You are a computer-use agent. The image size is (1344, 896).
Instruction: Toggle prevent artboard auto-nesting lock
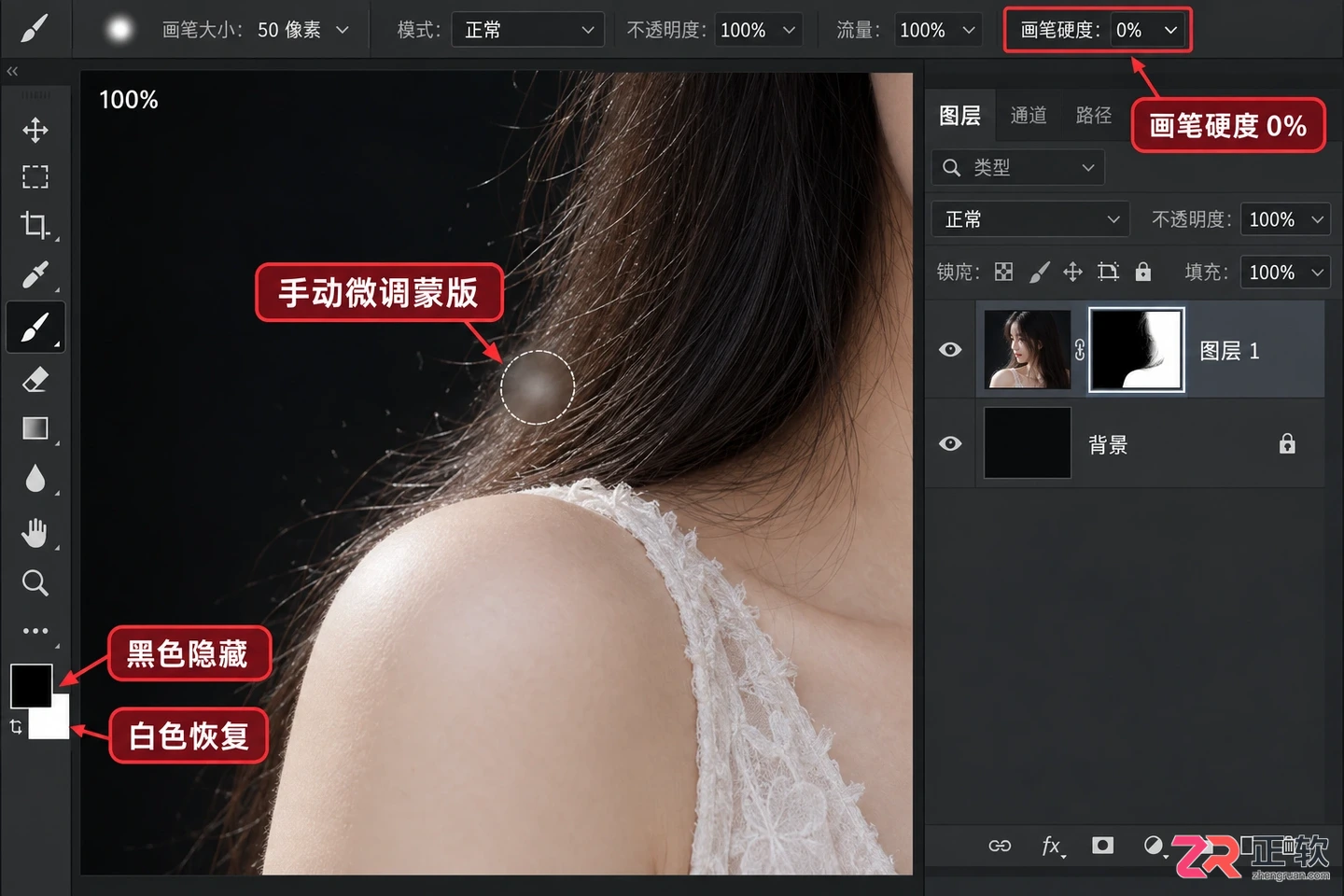coord(1108,272)
